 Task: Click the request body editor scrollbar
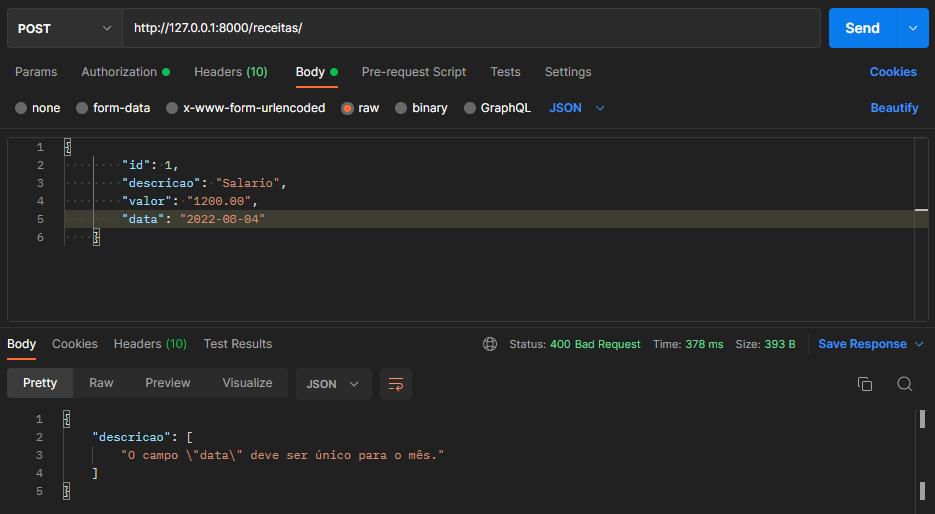click(921, 230)
